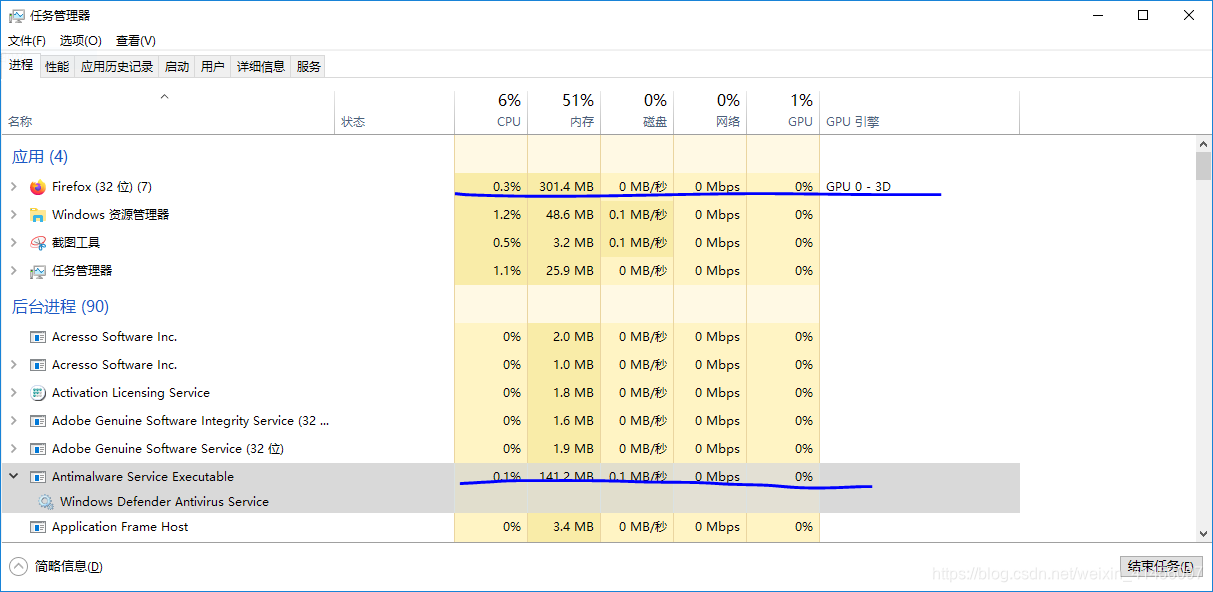Click the Task Manager title bar icon
This screenshot has width=1213, height=592.
click(16, 15)
